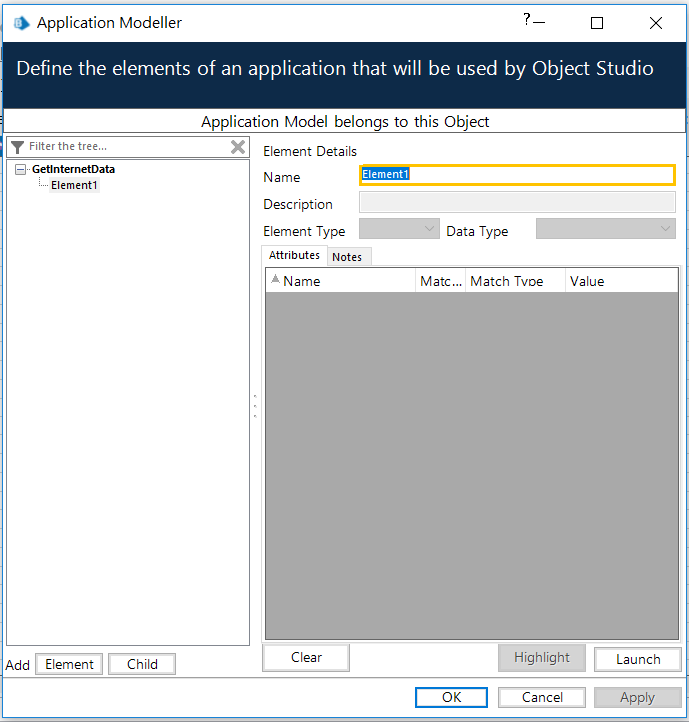
Task: Open the Element Type dropdown
Action: pos(399,229)
